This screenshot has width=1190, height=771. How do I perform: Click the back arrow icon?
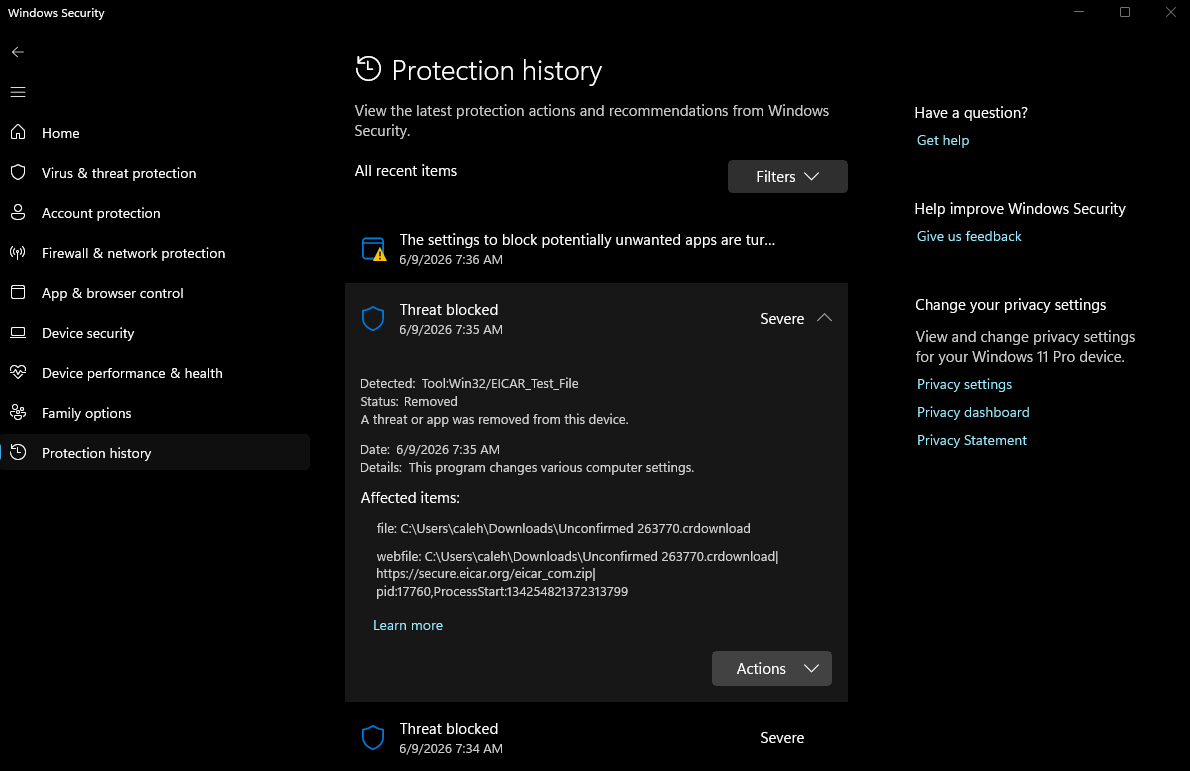[17, 52]
